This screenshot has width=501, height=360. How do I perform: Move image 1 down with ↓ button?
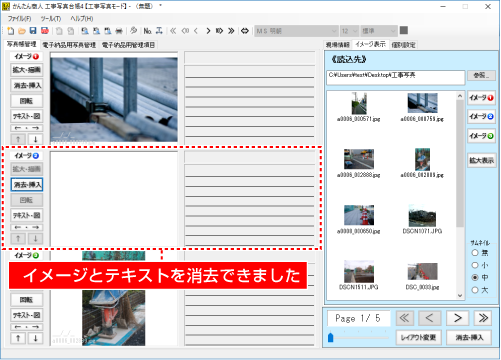(x=35, y=139)
